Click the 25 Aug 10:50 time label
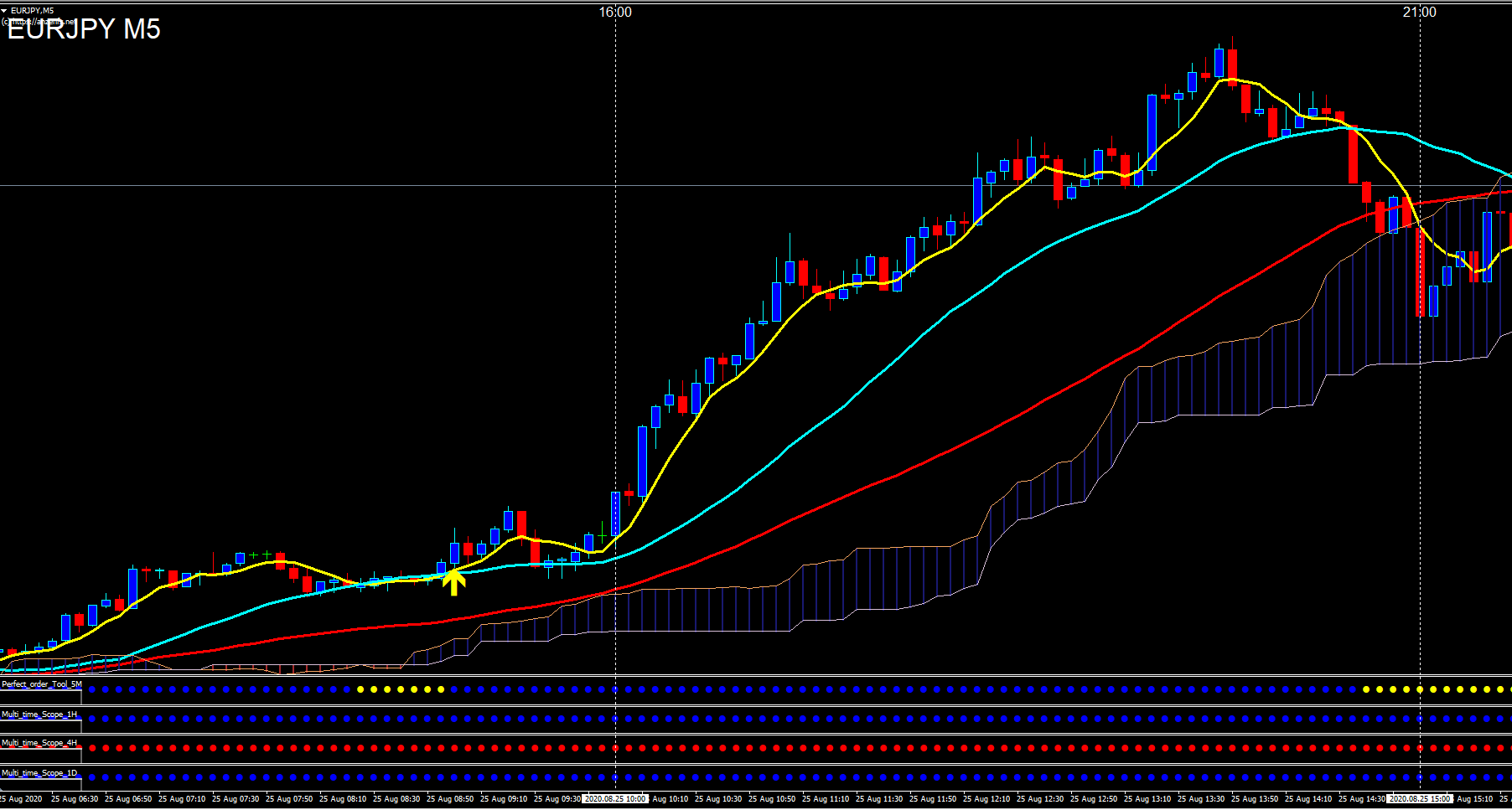Screen dimensions: 1512x810 click(772, 799)
